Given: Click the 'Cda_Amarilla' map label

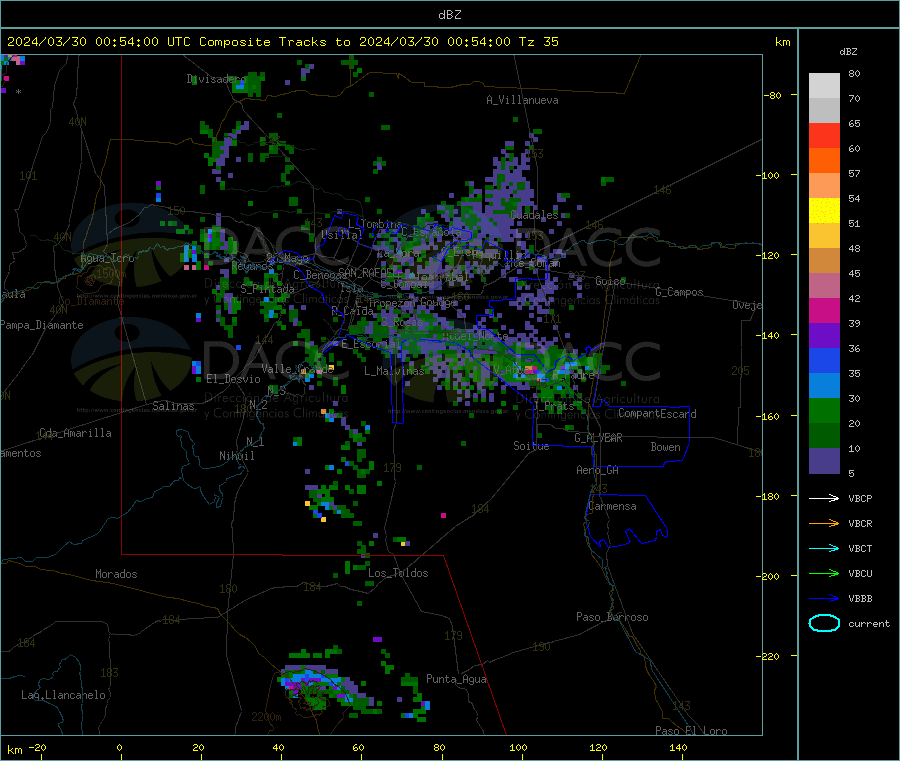Looking at the screenshot, I should pos(75,433).
